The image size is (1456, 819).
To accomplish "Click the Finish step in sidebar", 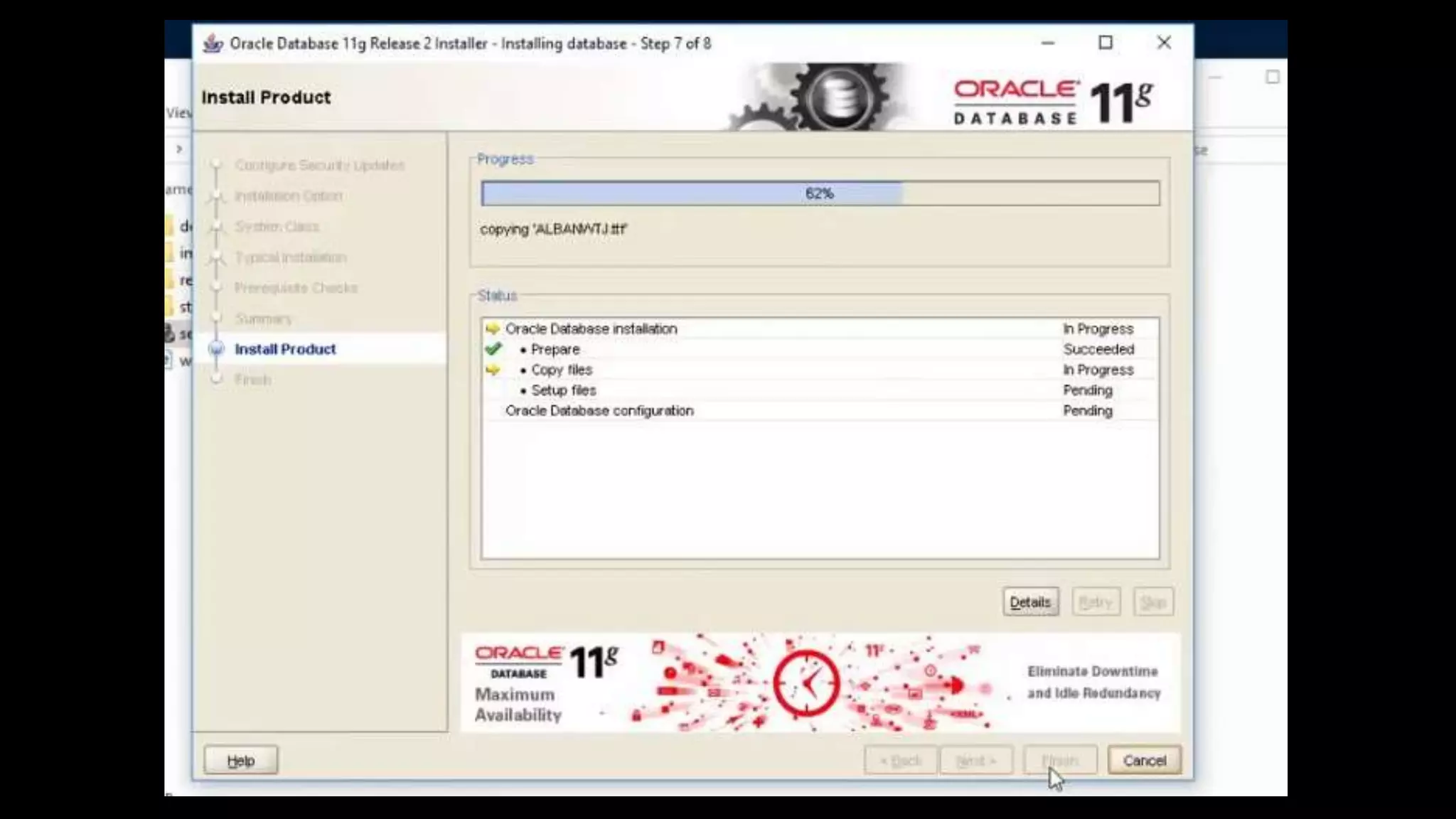I will (252, 380).
